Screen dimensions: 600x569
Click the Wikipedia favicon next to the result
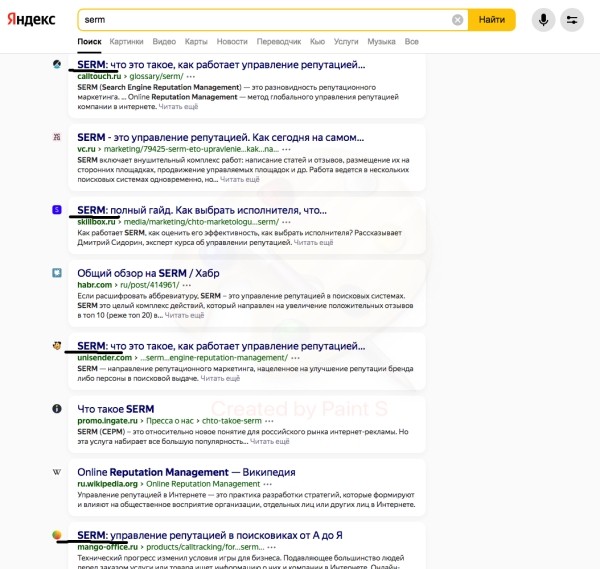[x=57, y=472]
